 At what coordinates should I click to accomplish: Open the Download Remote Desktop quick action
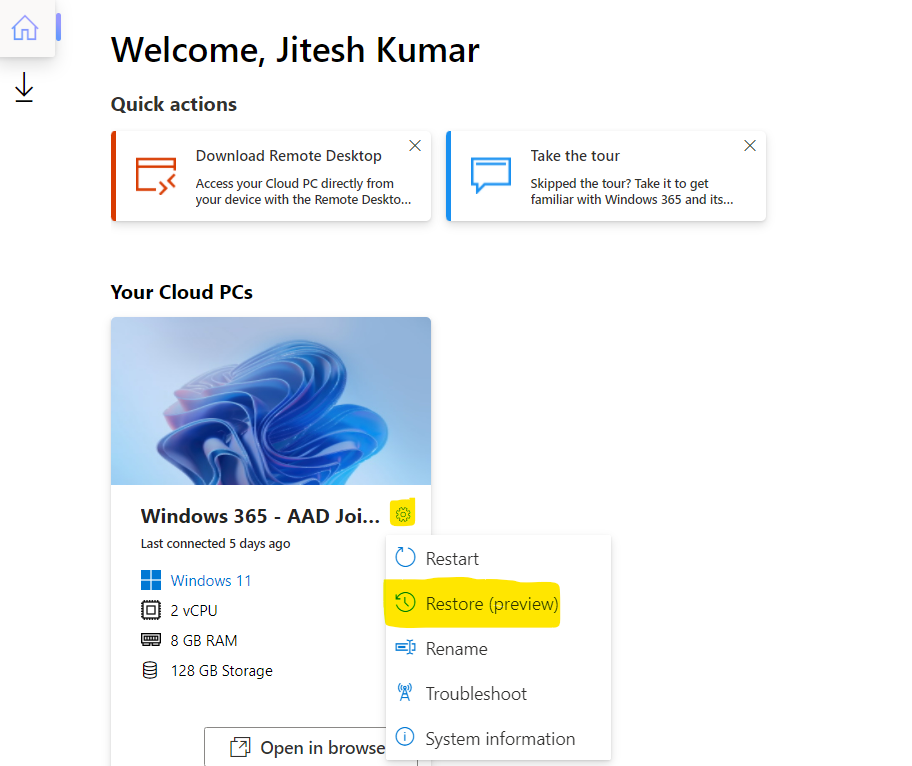pos(271,176)
